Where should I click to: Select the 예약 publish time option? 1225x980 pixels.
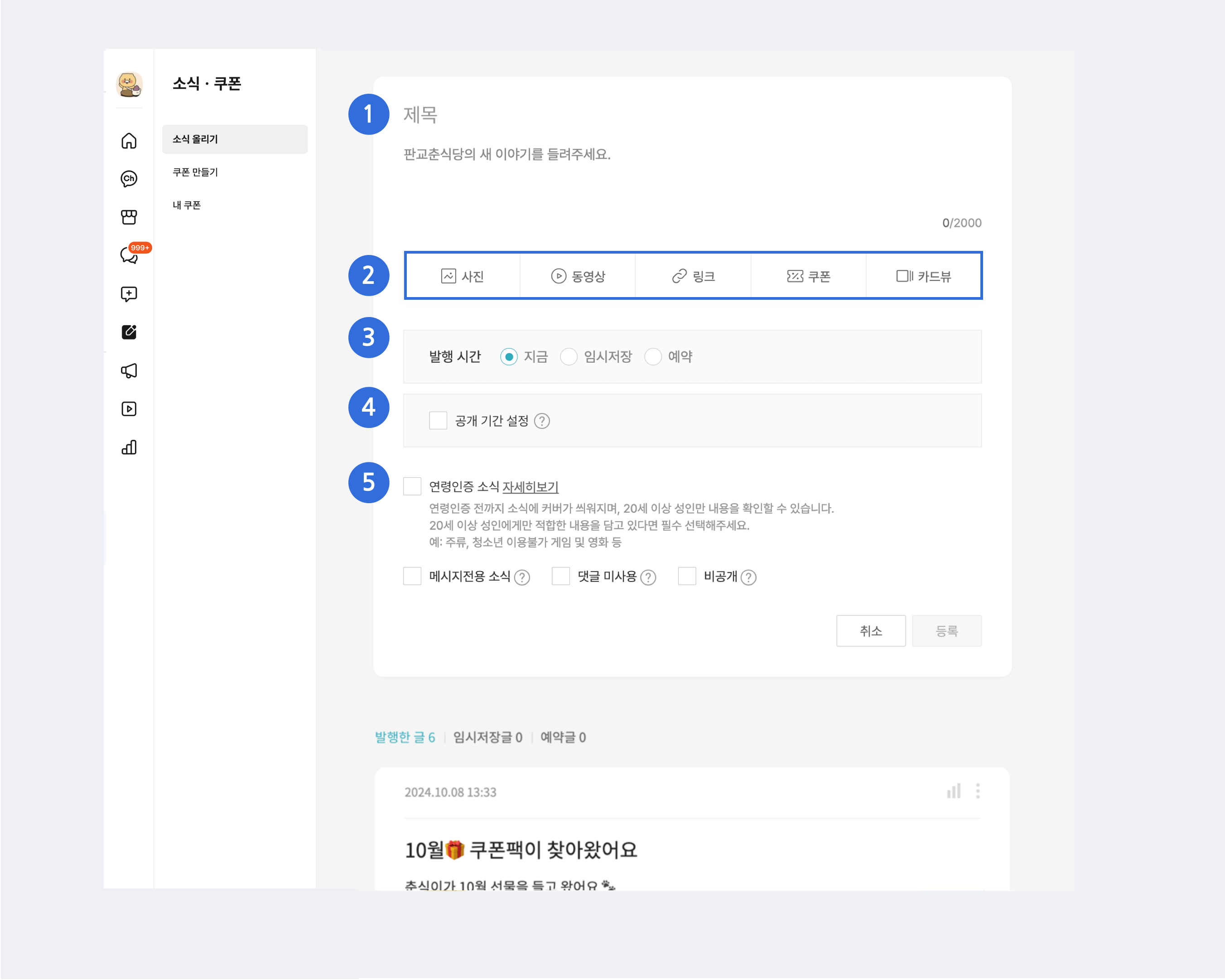(653, 357)
